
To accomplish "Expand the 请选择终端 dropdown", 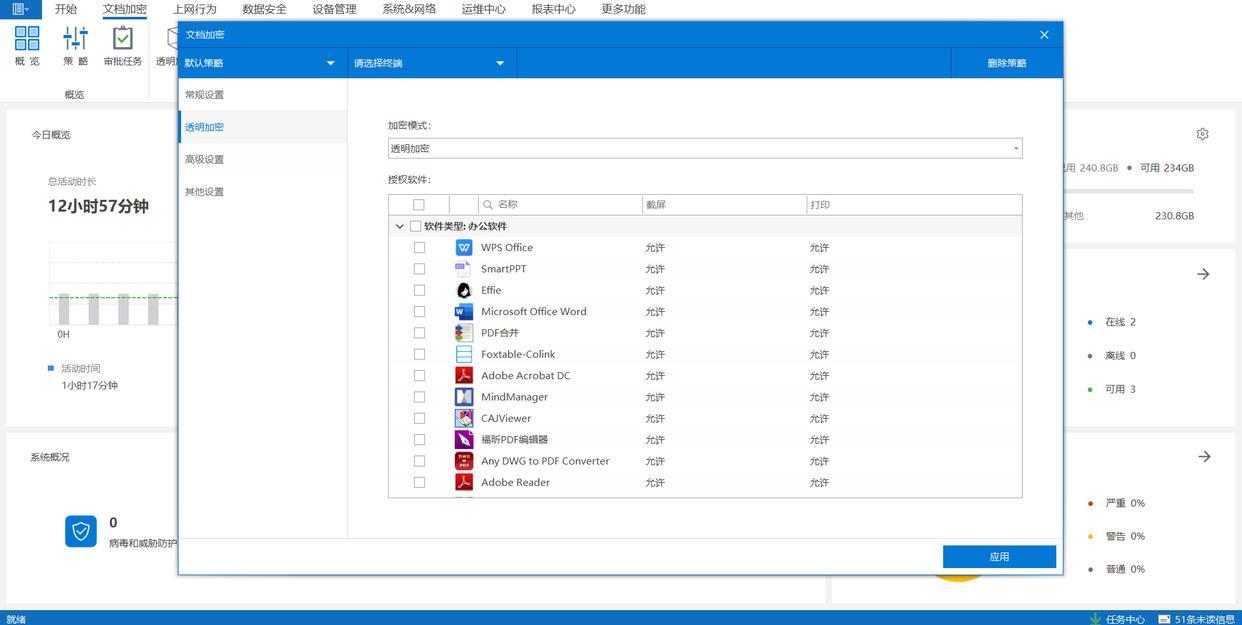I will click(x=430, y=63).
